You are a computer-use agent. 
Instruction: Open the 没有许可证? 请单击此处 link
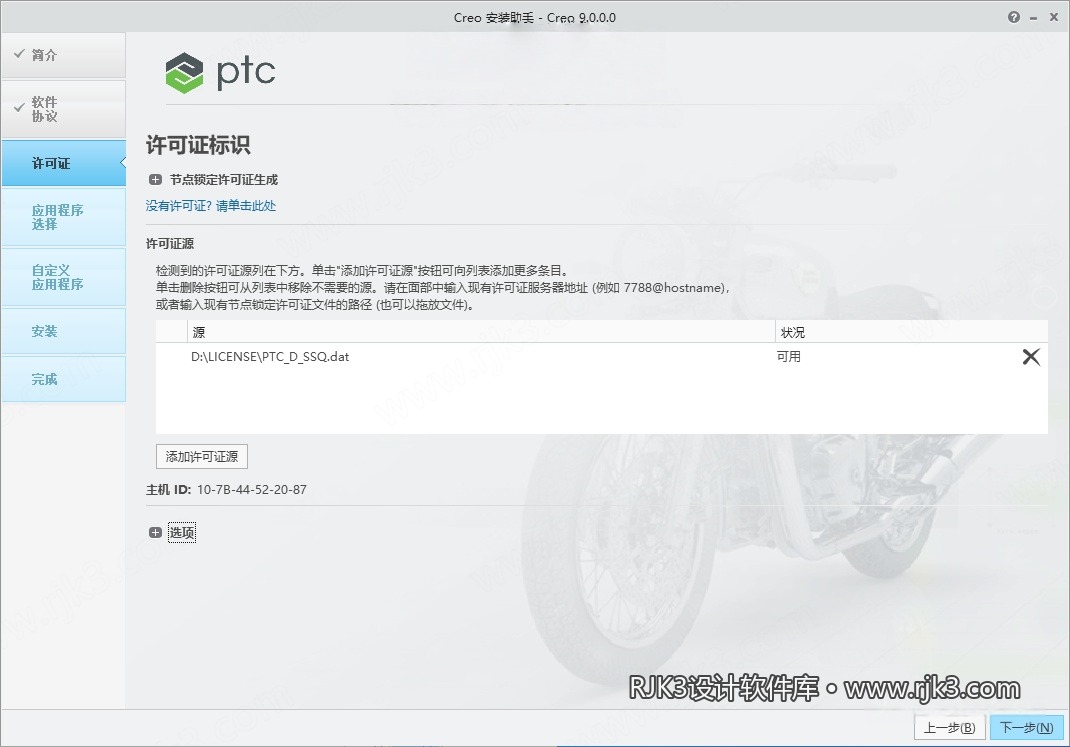click(x=211, y=206)
